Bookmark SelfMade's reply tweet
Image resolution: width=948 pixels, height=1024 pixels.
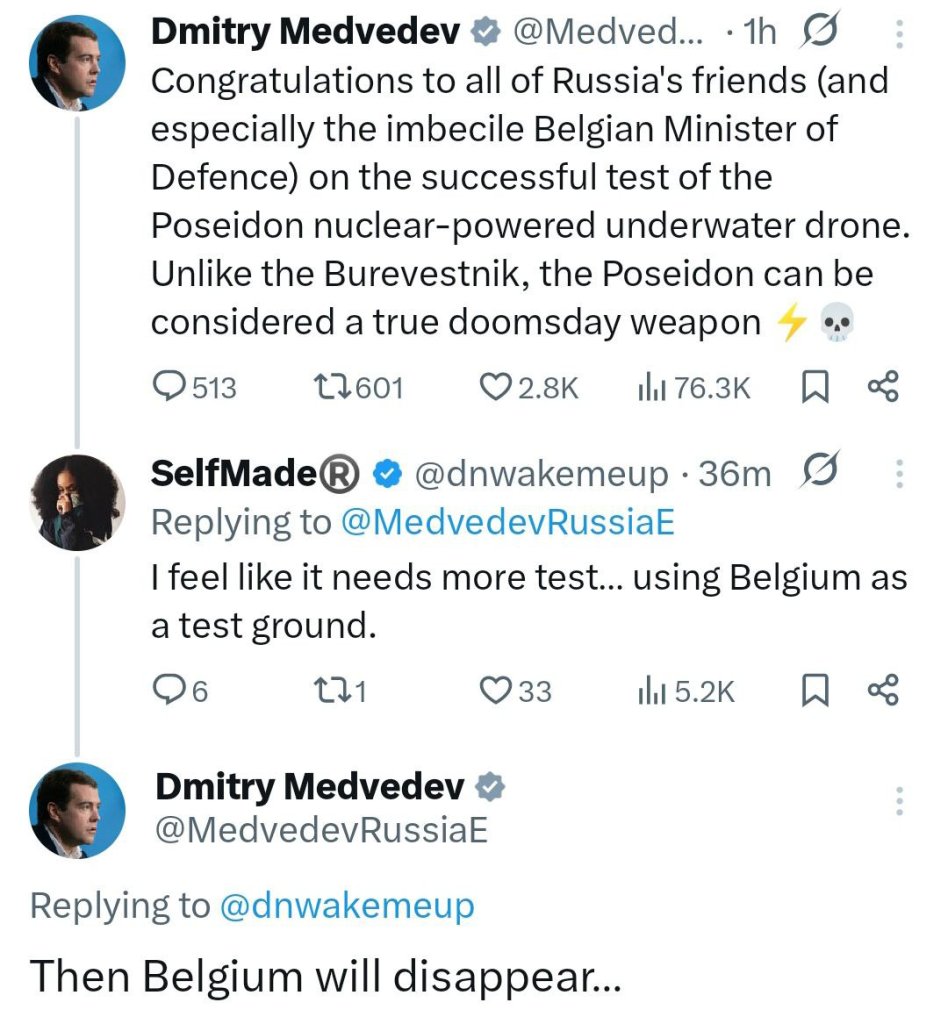[x=815, y=690]
